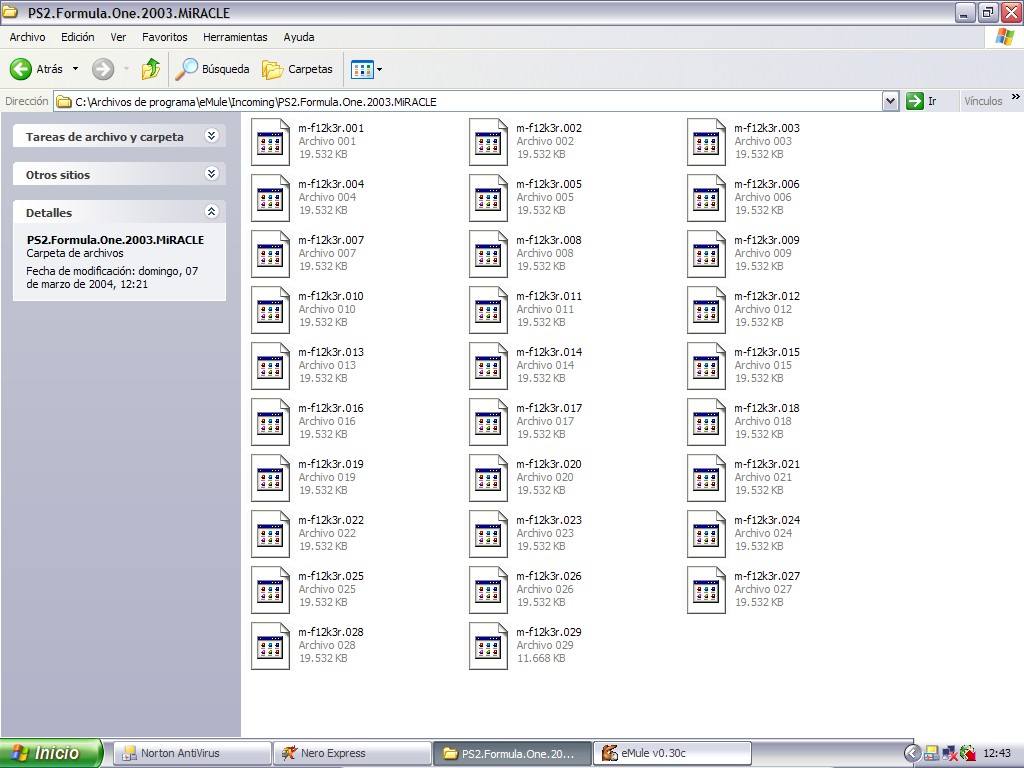Click the Atrás back arrow icon
This screenshot has height=768, width=1024.
point(21,69)
